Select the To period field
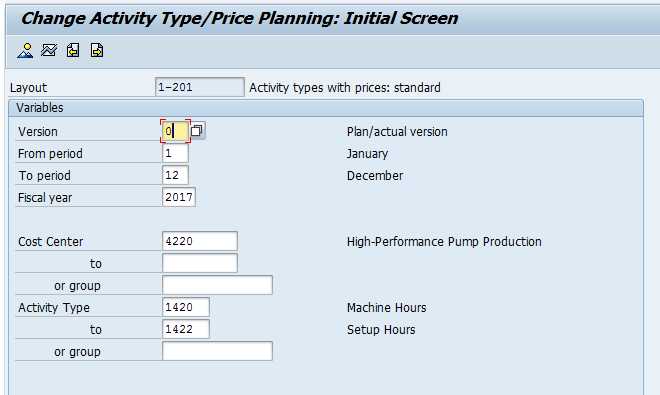 (175, 175)
